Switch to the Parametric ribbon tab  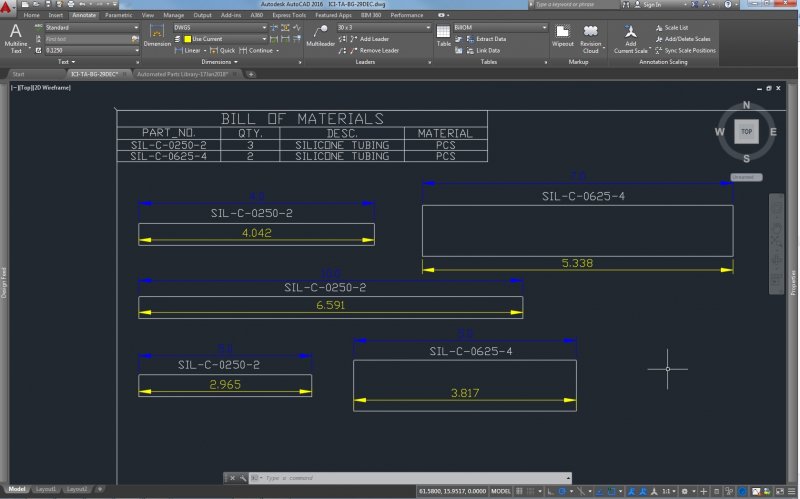click(x=118, y=16)
